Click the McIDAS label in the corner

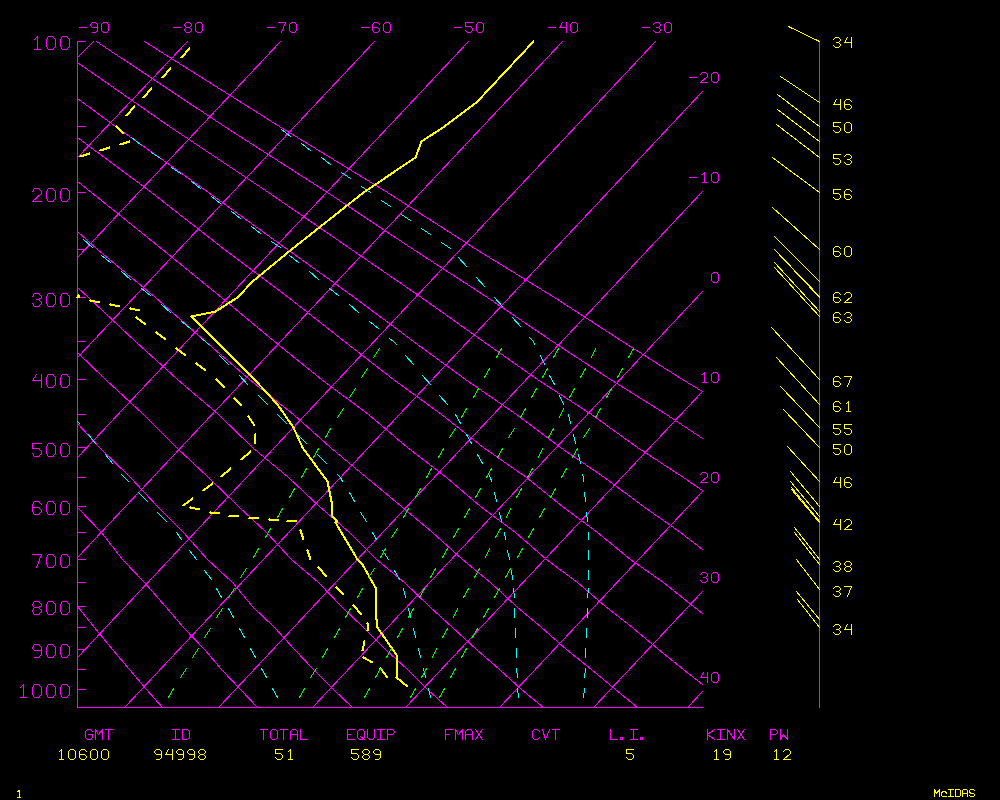pos(954,793)
